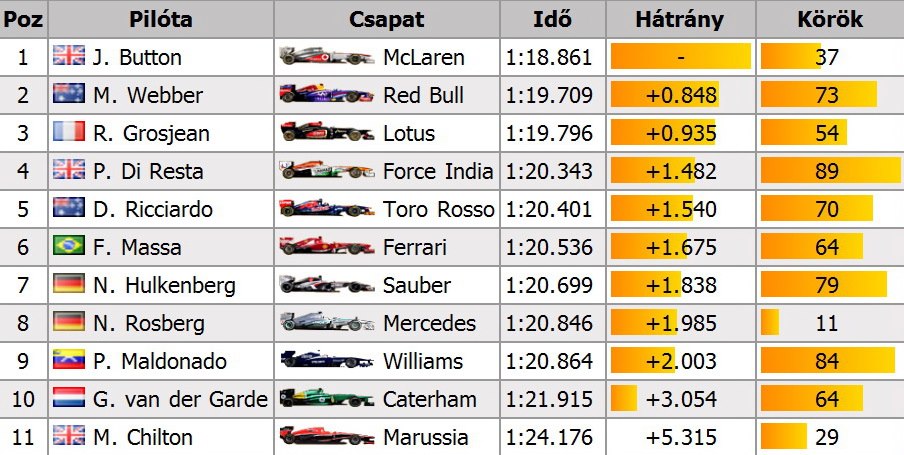This screenshot has width=904, height=455.
Task: Click the Force India team name
Action: tap(438, 171)
